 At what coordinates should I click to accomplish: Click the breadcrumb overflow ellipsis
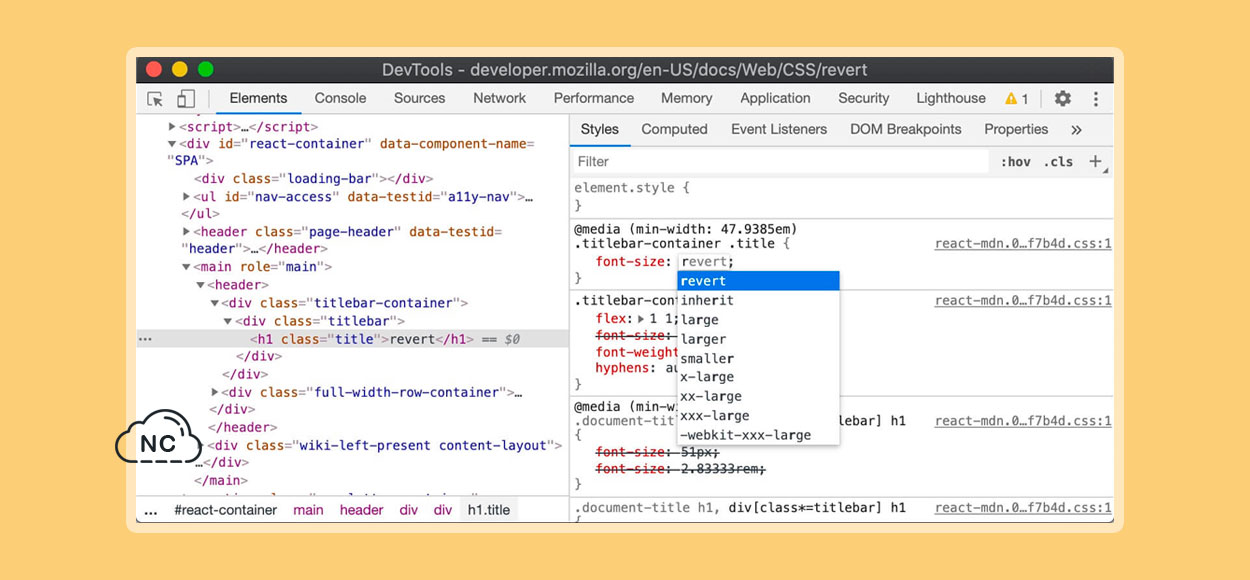point(151,510)
